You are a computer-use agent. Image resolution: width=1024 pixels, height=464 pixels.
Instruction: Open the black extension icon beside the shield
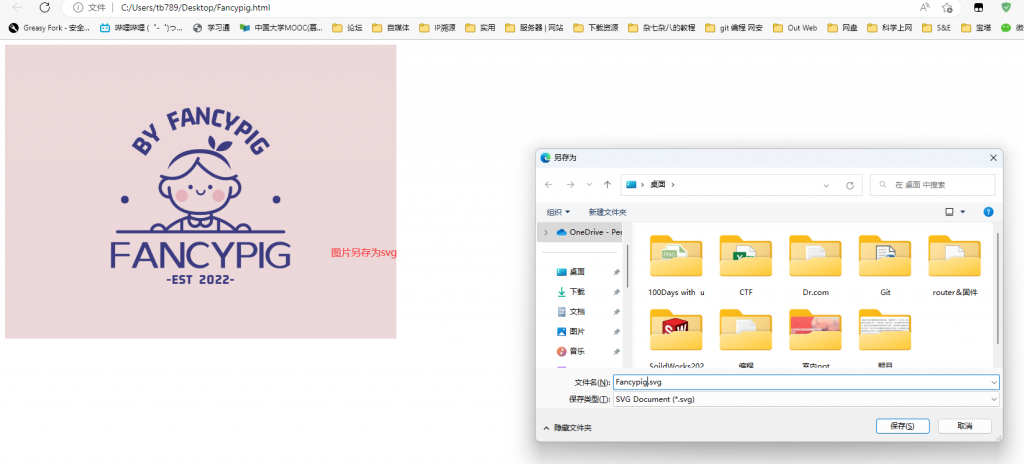click(x=980, y=7)
